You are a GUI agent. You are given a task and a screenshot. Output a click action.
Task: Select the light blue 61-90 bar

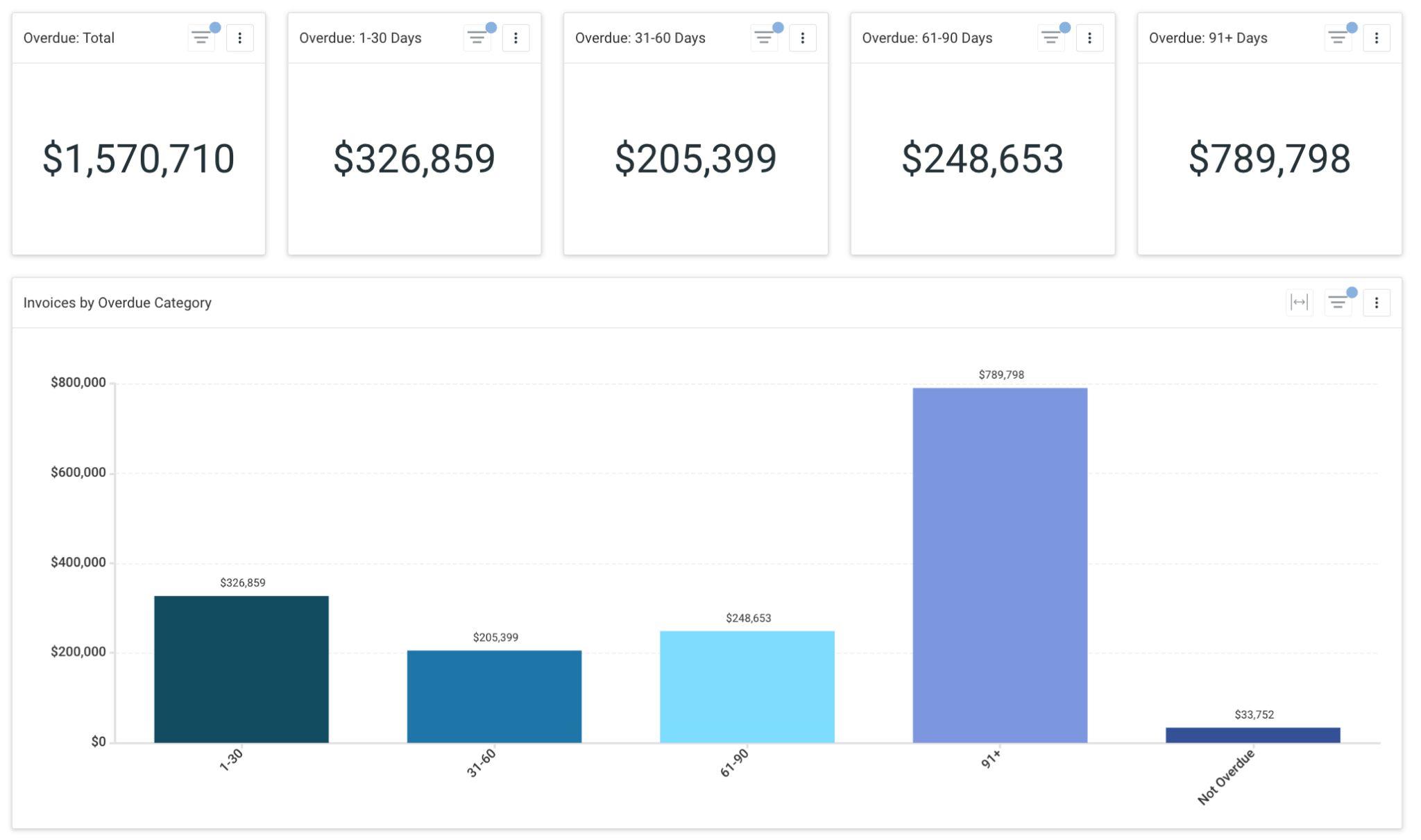(747, 687)
